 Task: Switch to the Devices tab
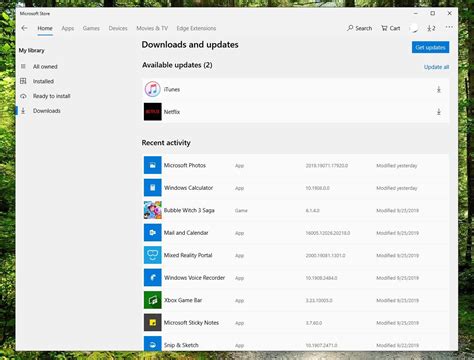(118, 28)
